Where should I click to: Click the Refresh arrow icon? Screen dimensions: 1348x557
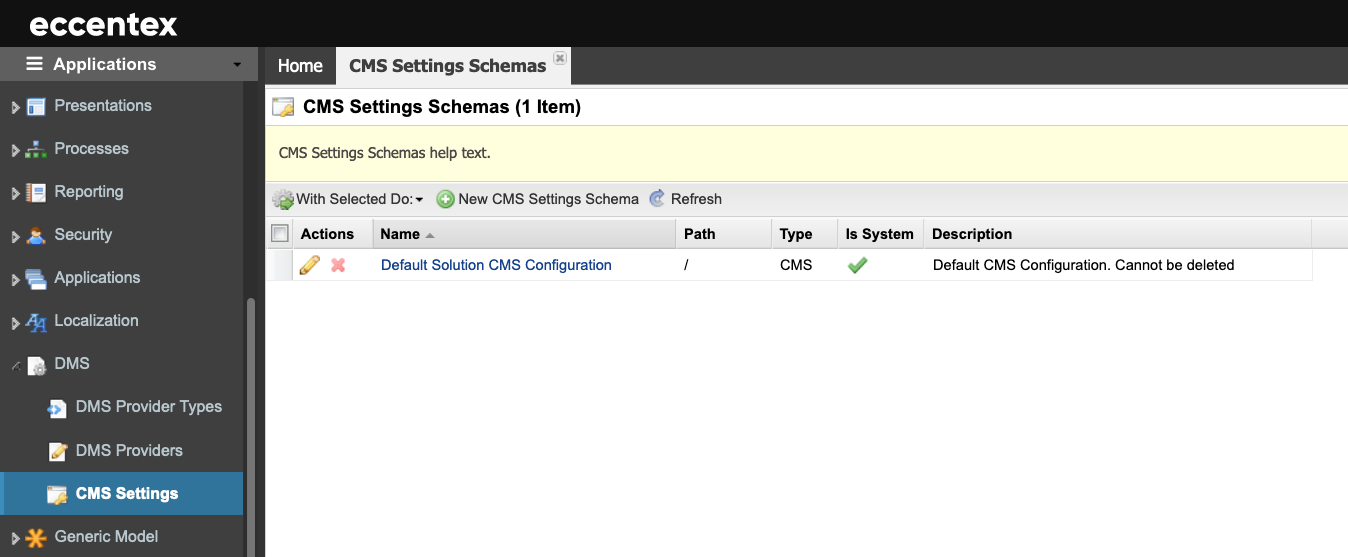[657, 199]
